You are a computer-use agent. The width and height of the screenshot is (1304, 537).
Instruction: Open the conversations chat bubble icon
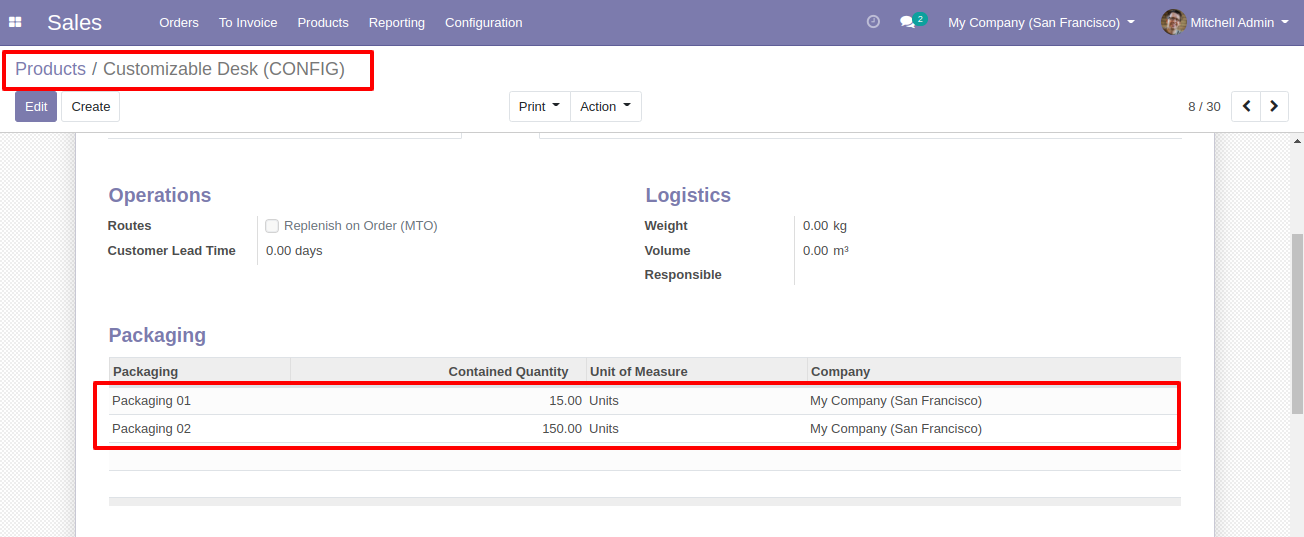pyautogui.click(x=907, y=22)
